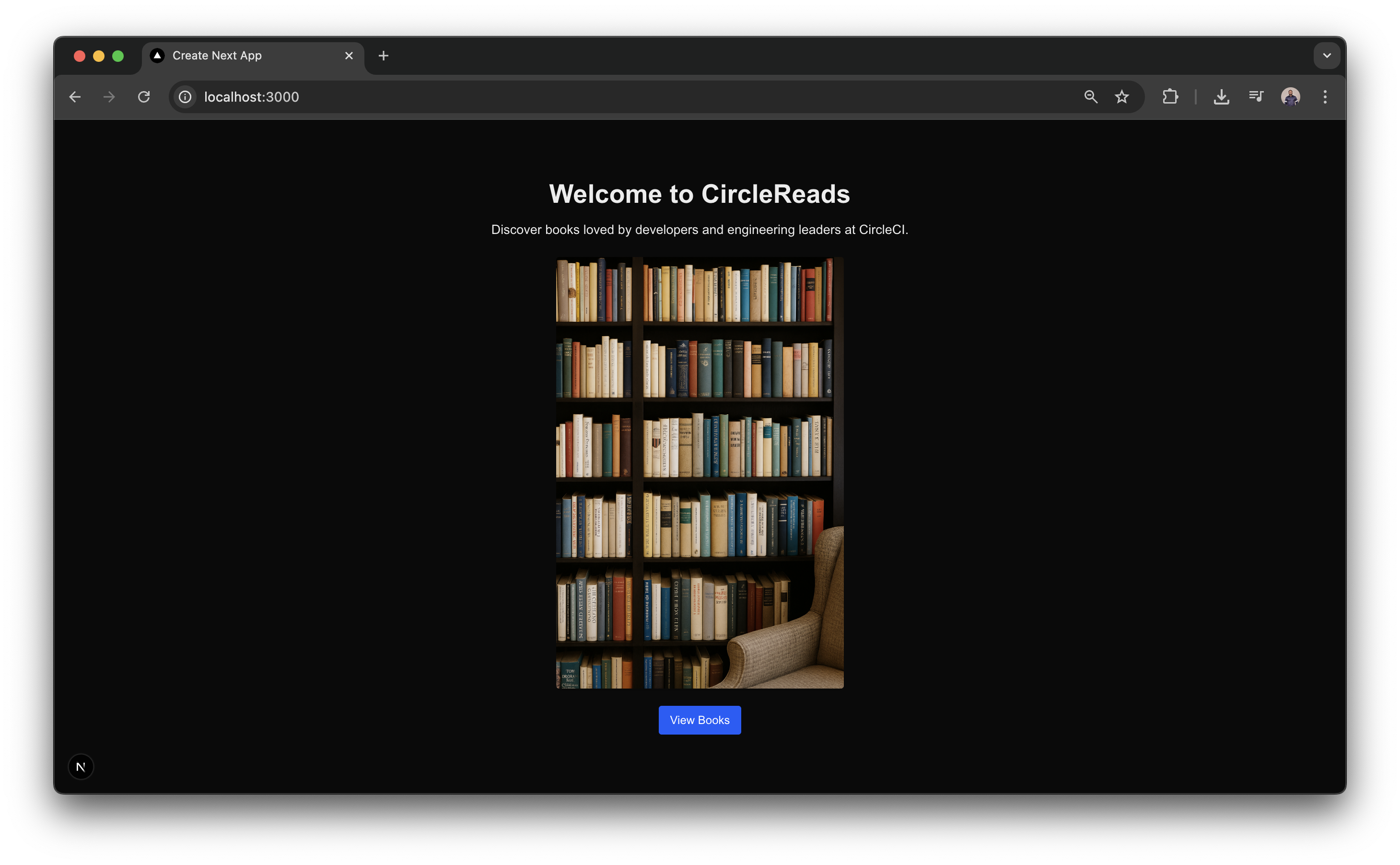Image resolution: width=1400 pixels, height=865 pixels.
Task: Click the forward navigation arrow
Action: coord(109,97)
